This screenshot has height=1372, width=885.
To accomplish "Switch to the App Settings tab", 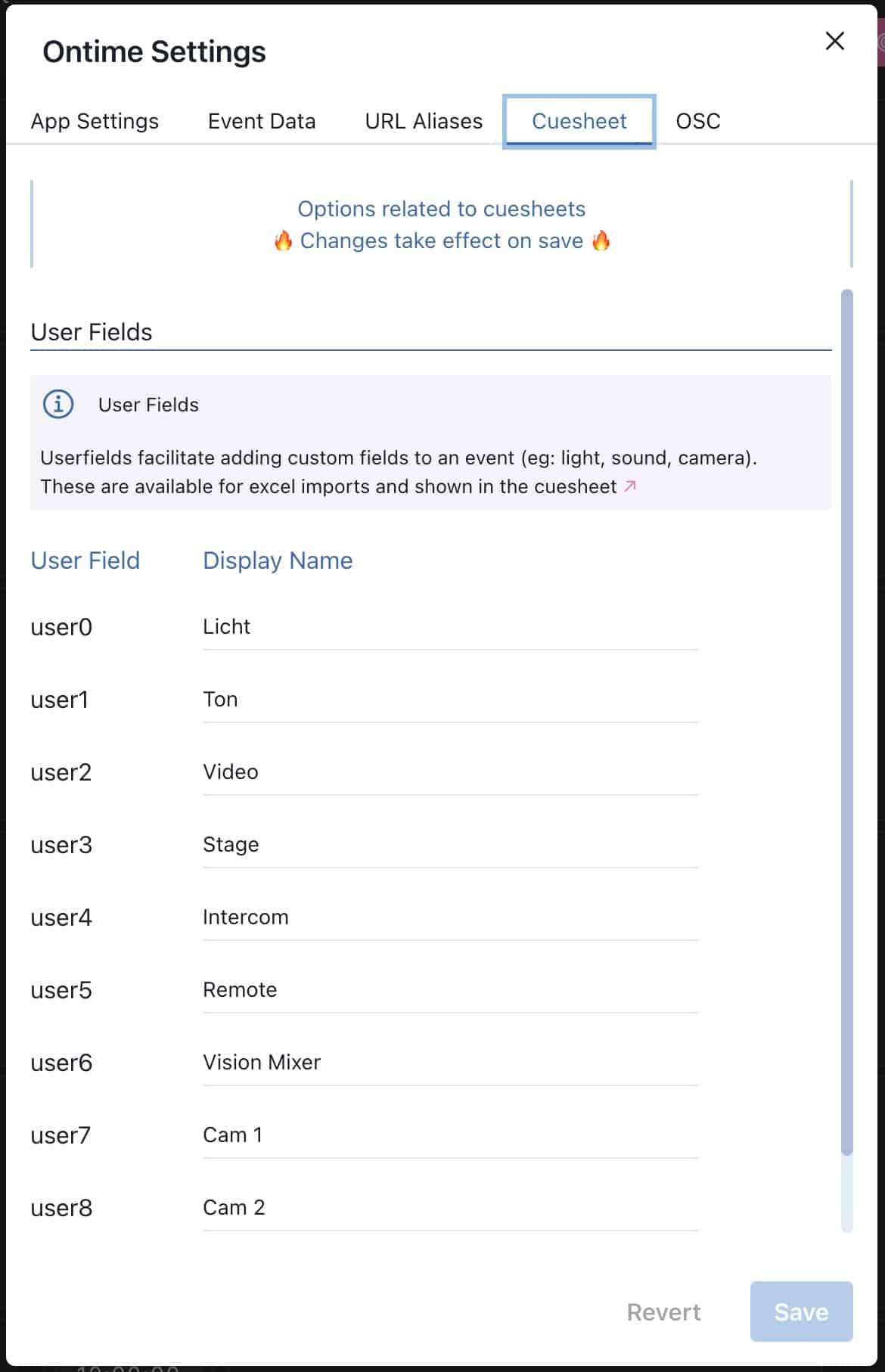I will (95, 121).
